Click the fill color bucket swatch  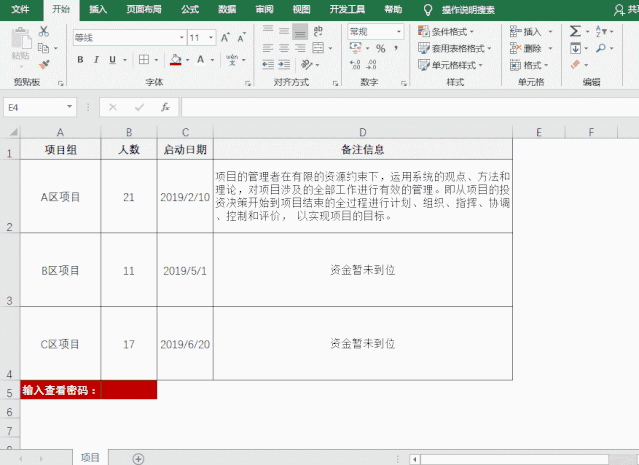176,60
